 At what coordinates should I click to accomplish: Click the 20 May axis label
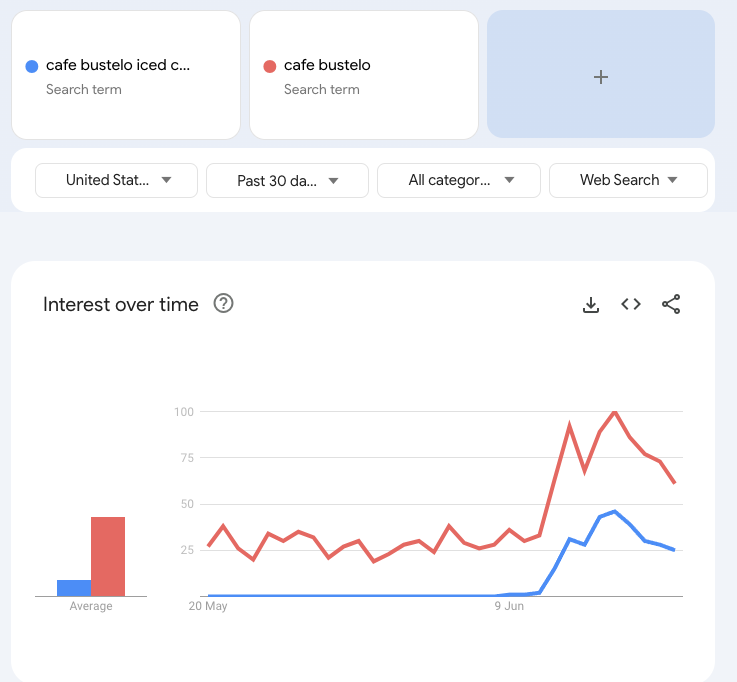pos(208,606)
